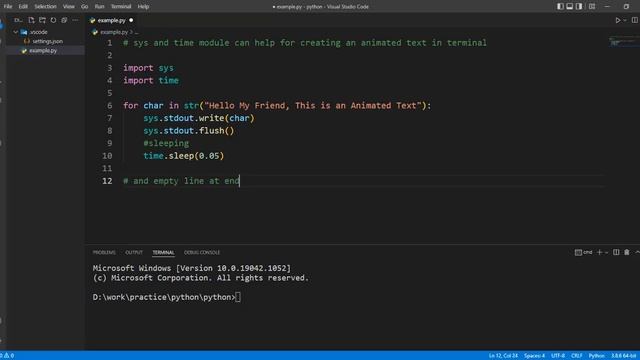
Task: Open the Terminal menu
Action: (x=121, y=7)
